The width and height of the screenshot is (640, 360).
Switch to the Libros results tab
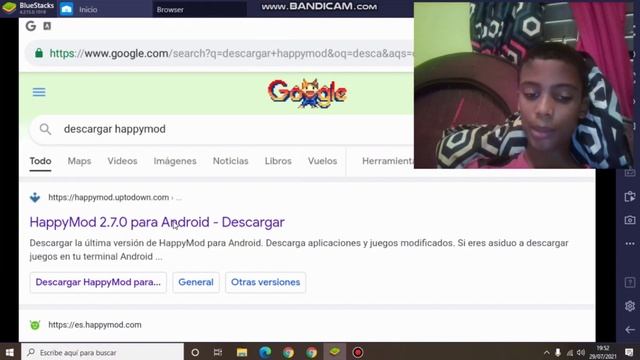tap(278, 161)
